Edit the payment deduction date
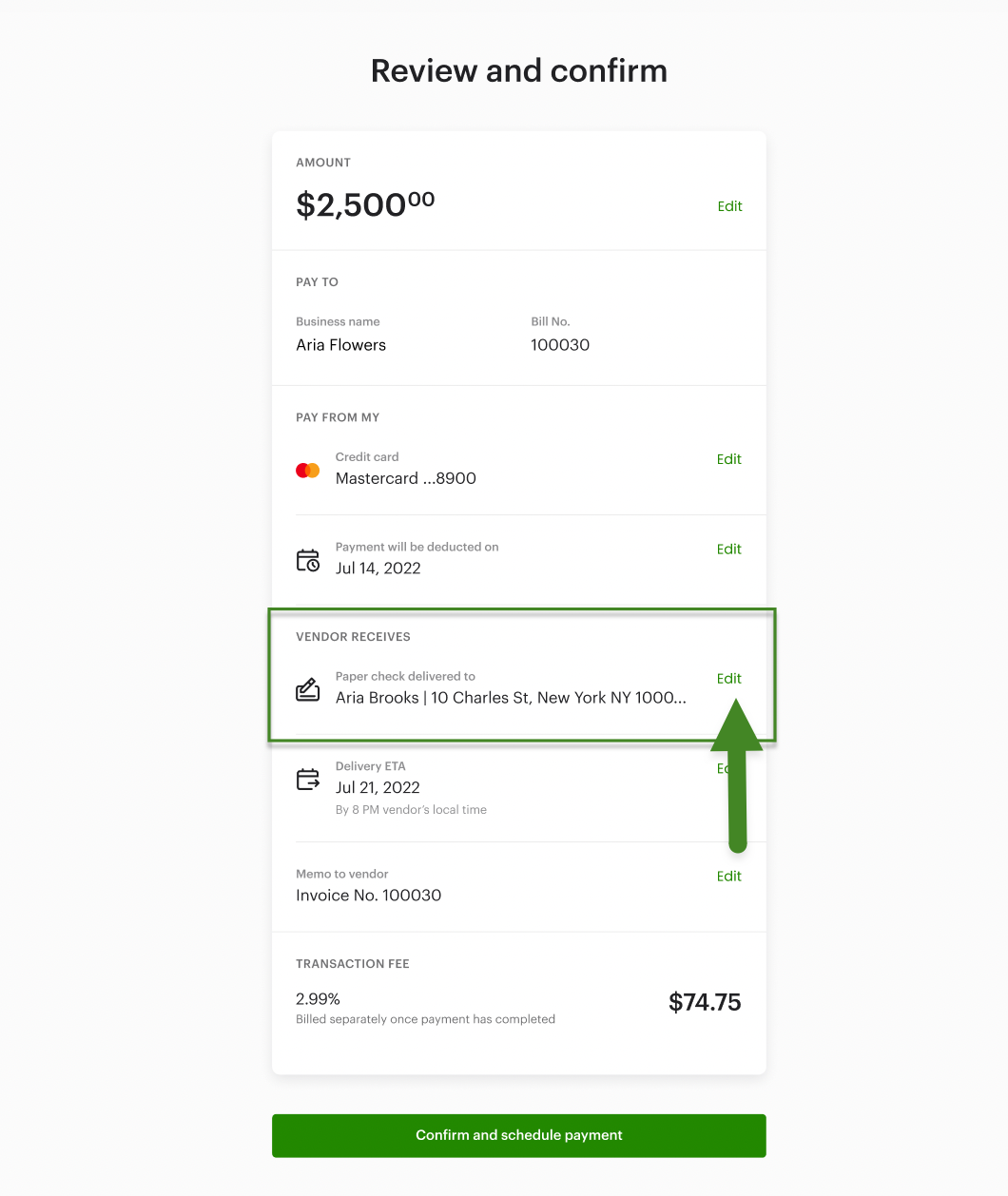This screenshot has width=1008, height=1196. coord(728,550)
